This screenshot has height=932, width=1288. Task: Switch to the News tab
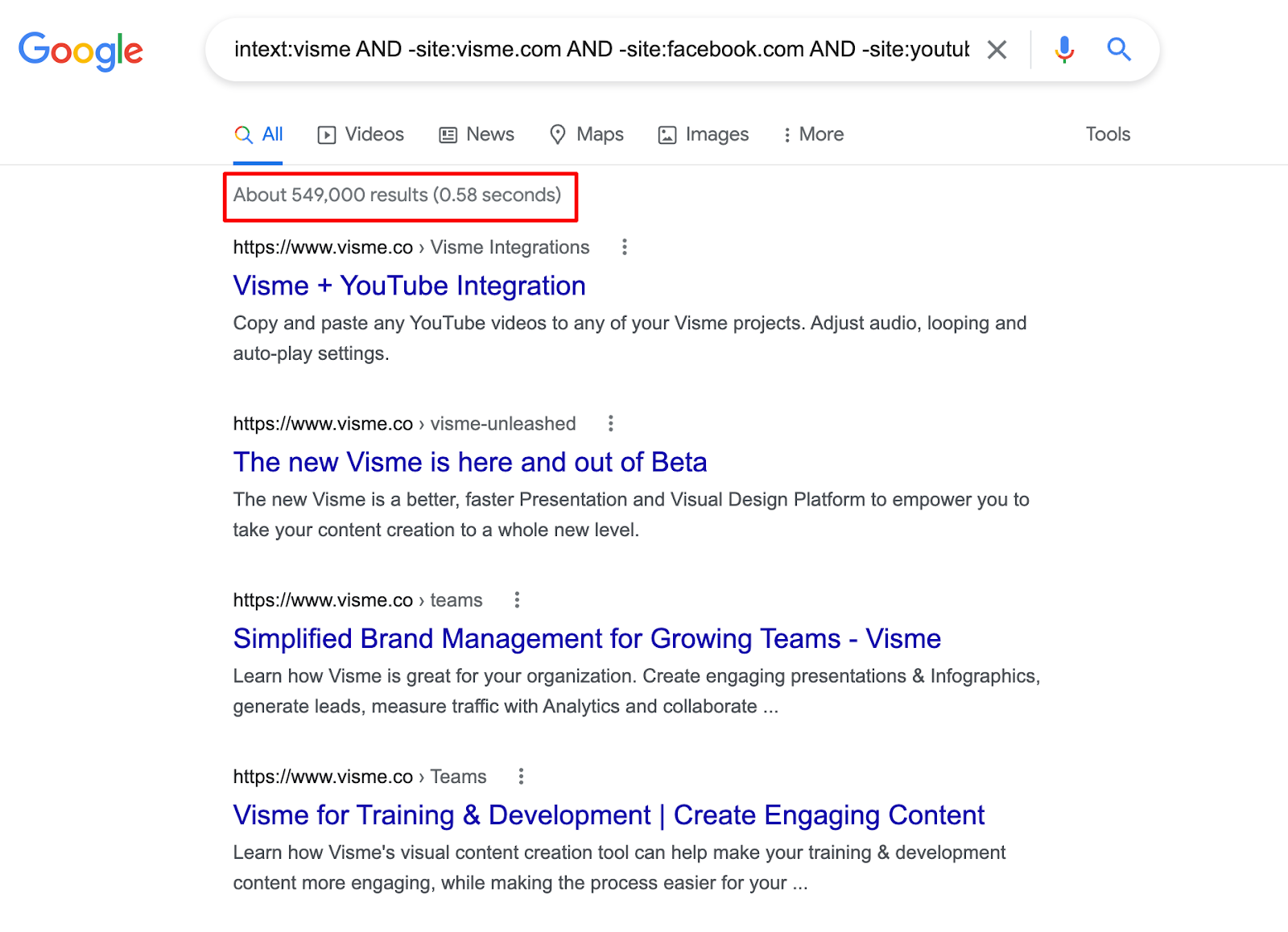click(477, 134)
